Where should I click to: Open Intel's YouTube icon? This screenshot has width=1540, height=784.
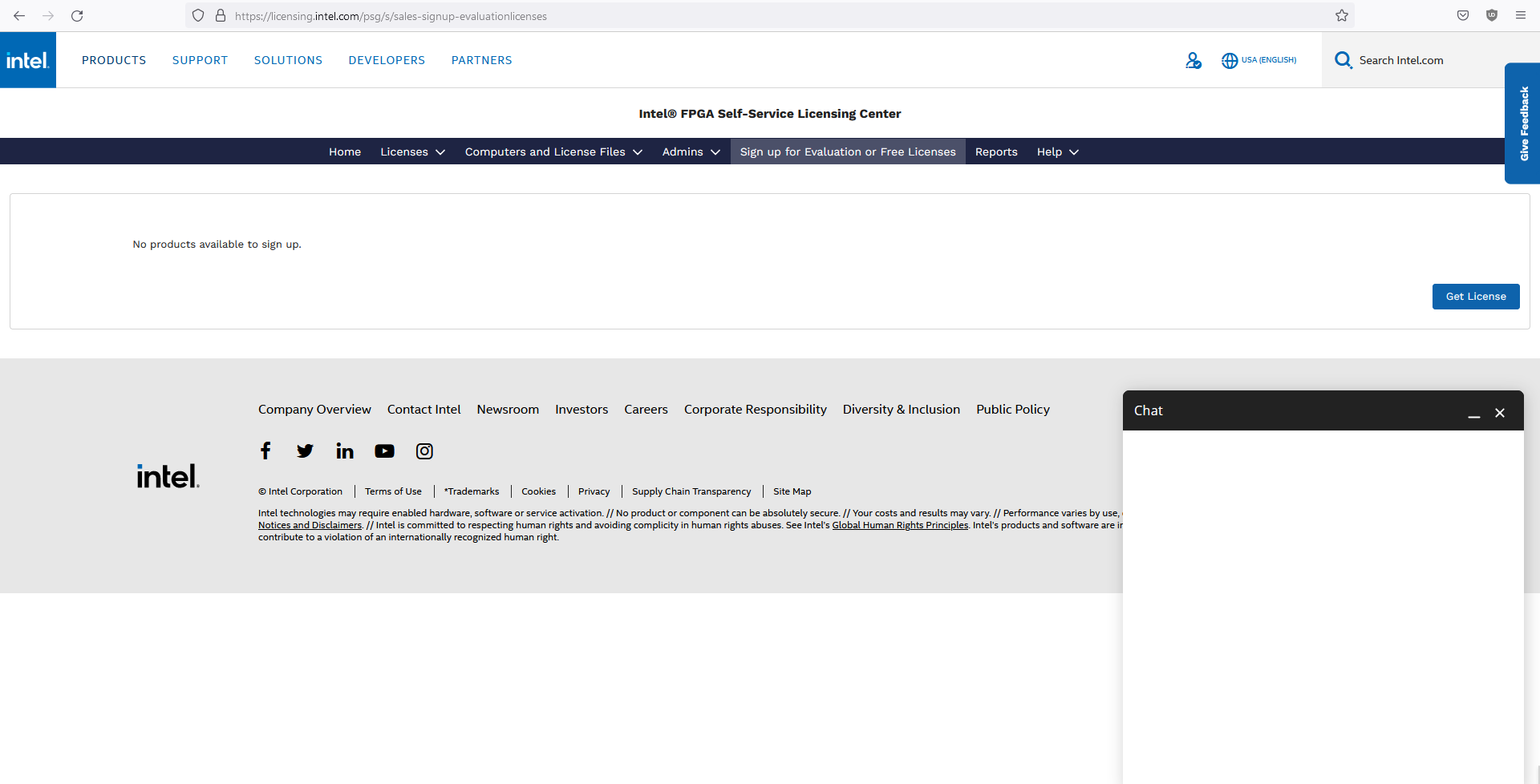pos(385,451)
